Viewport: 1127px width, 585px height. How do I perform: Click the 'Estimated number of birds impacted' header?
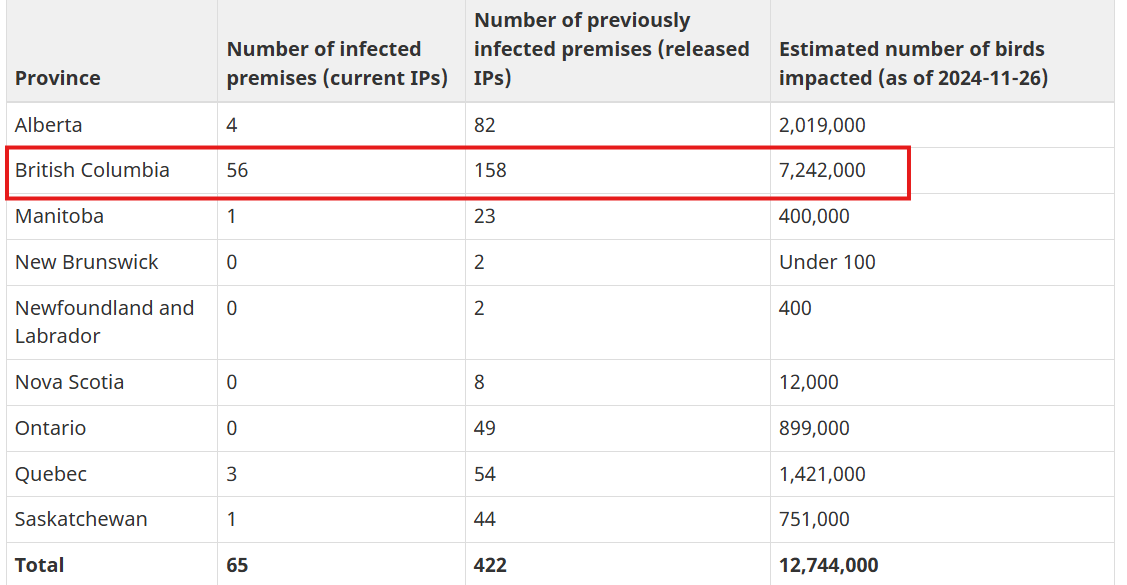click(914, 63)
